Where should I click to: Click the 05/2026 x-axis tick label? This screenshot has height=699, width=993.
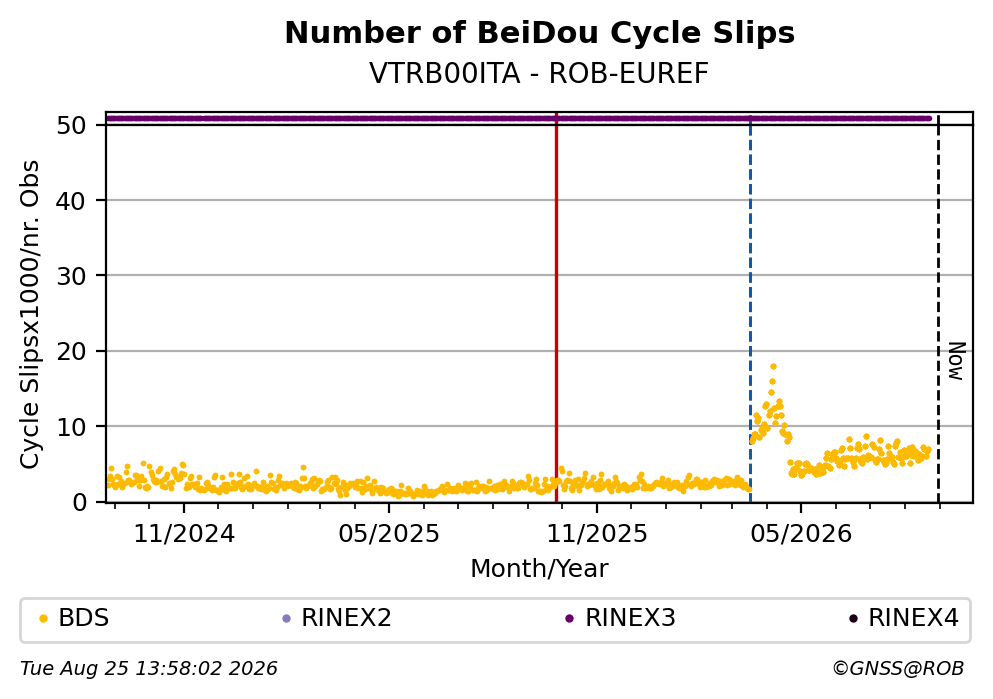click(801, 534)
